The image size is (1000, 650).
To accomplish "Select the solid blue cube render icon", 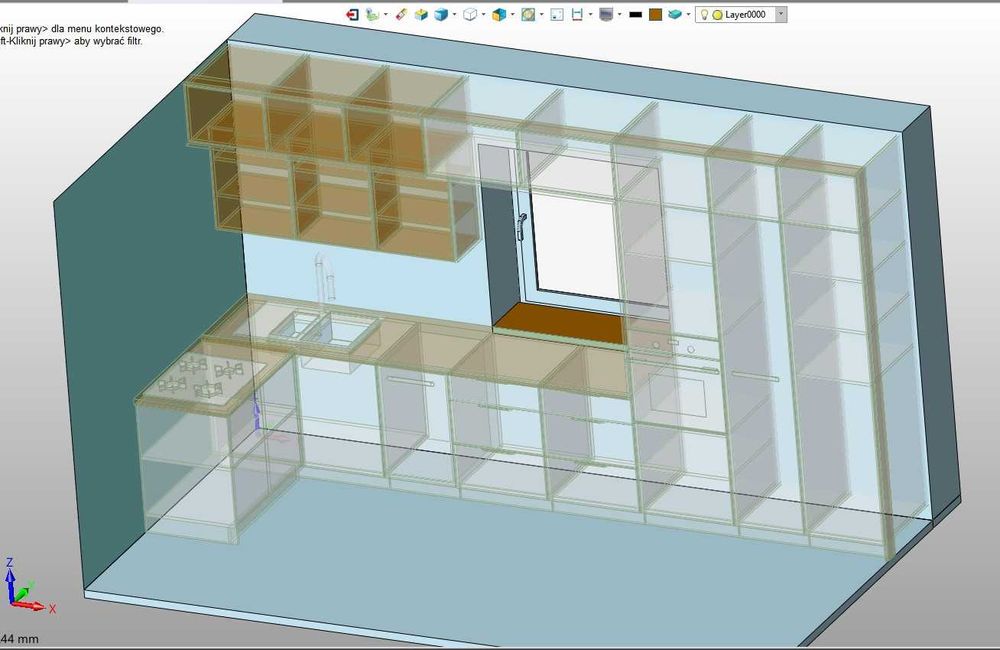I will [441, 14].
